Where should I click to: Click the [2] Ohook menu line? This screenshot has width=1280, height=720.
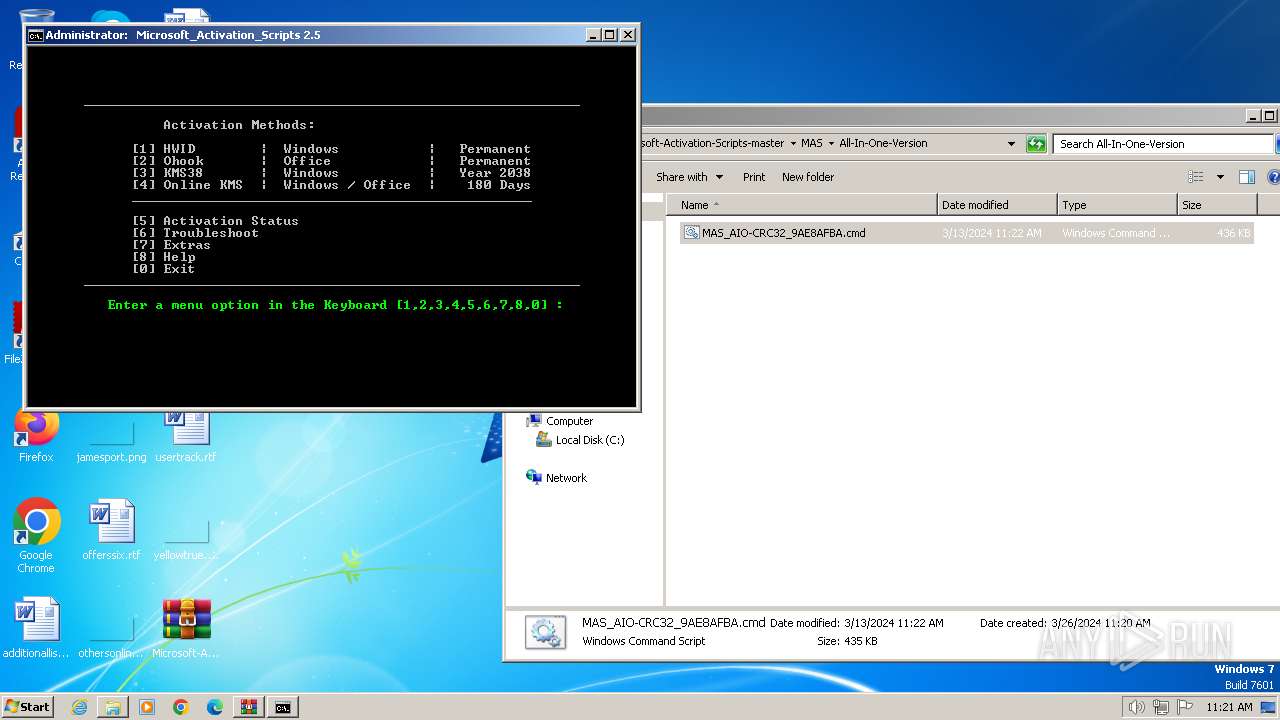coord(331,161)
